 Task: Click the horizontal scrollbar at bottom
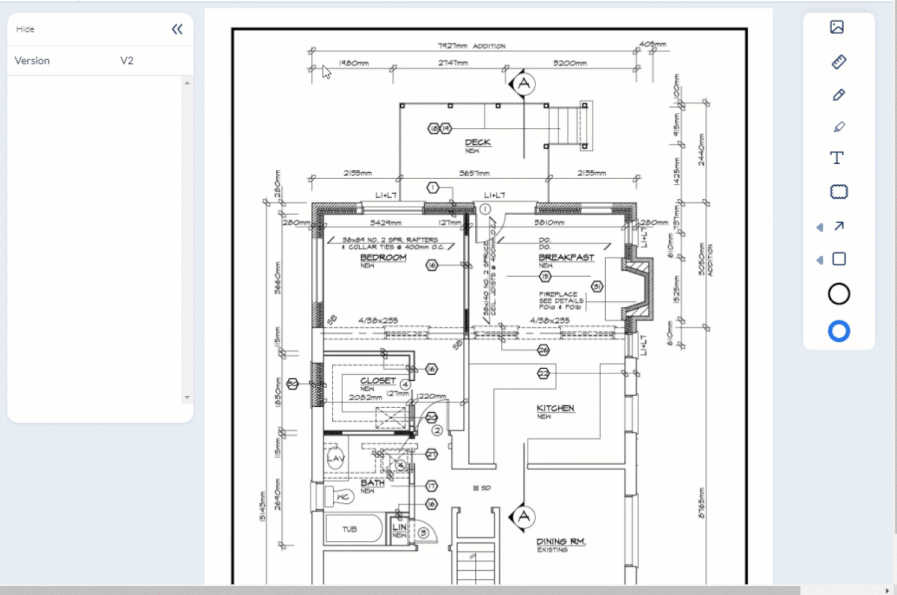click(400, 590)
